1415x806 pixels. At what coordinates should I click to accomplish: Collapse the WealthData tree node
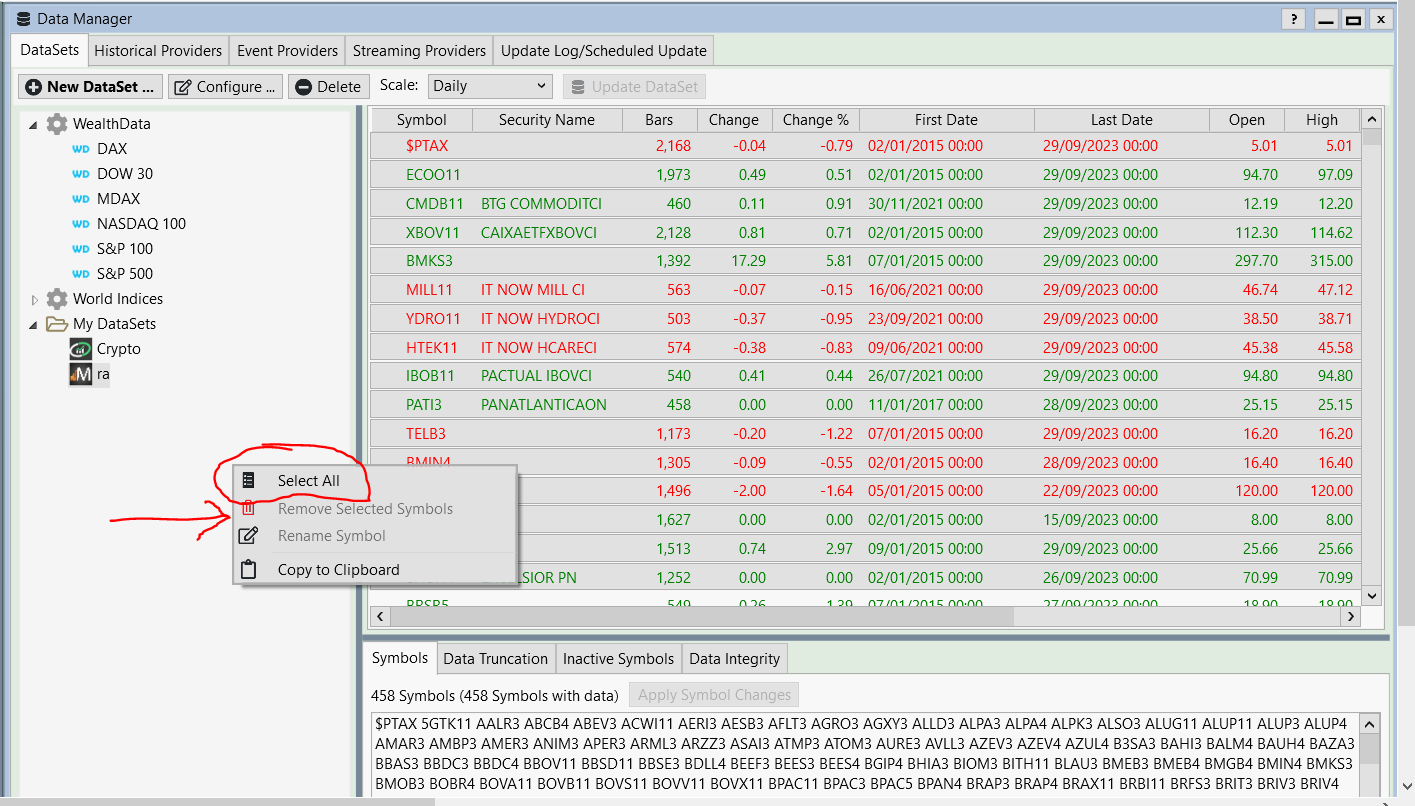[x=34, y=125]
